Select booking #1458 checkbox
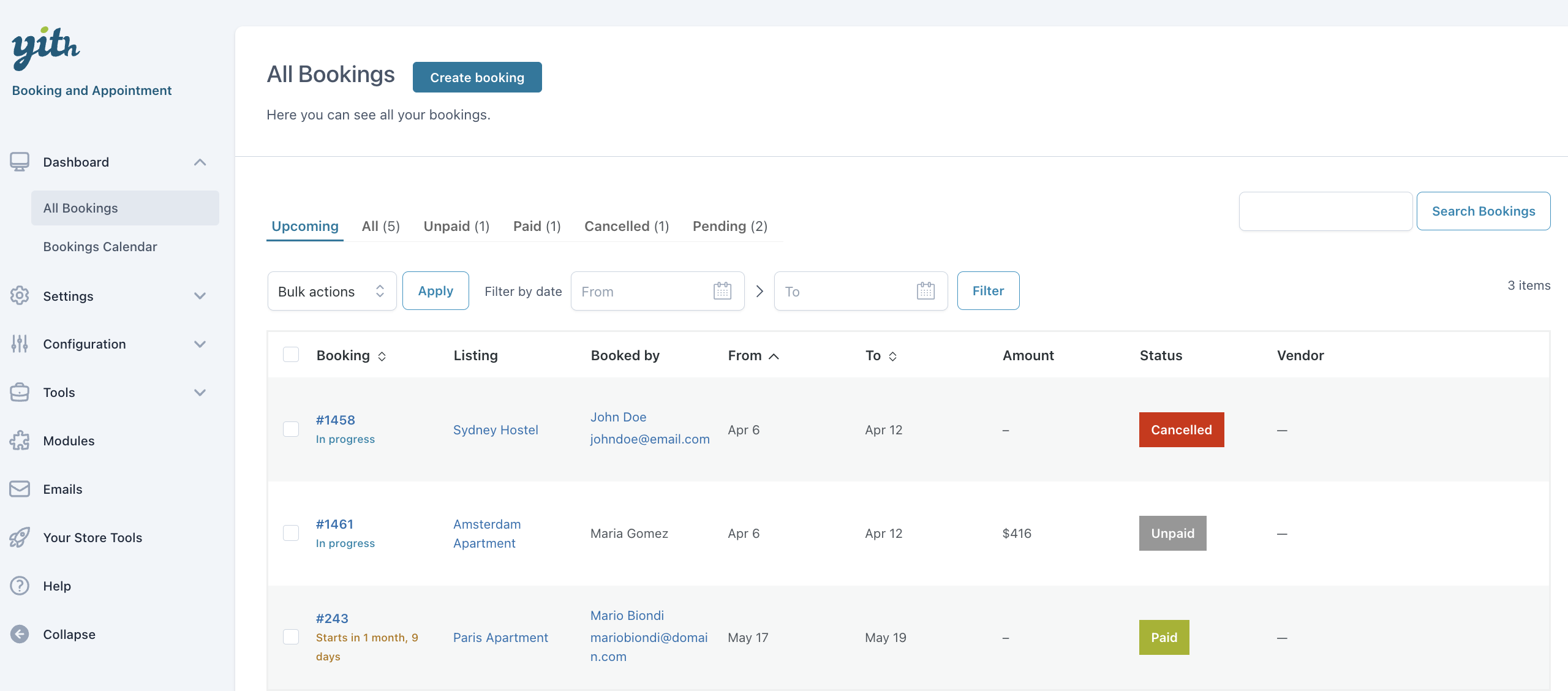This screenshot has height=691, width=1568. click(291, 429)
